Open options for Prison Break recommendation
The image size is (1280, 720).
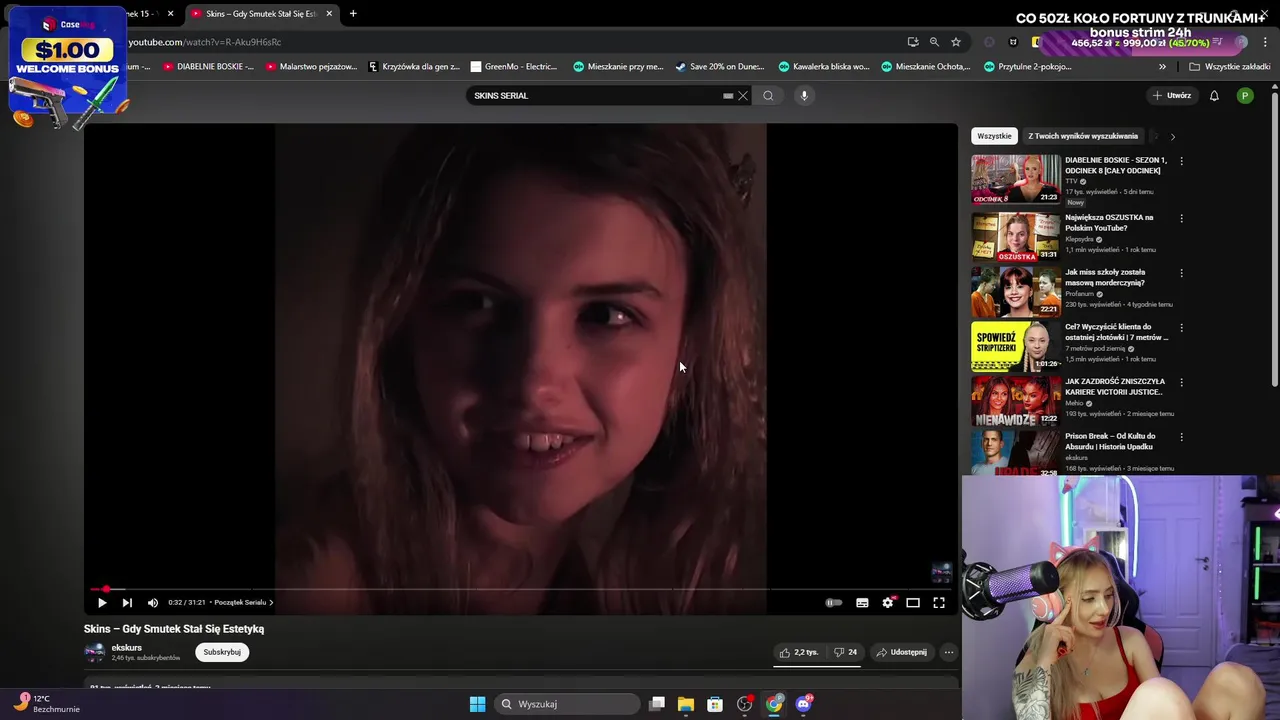coord(1181,437)
